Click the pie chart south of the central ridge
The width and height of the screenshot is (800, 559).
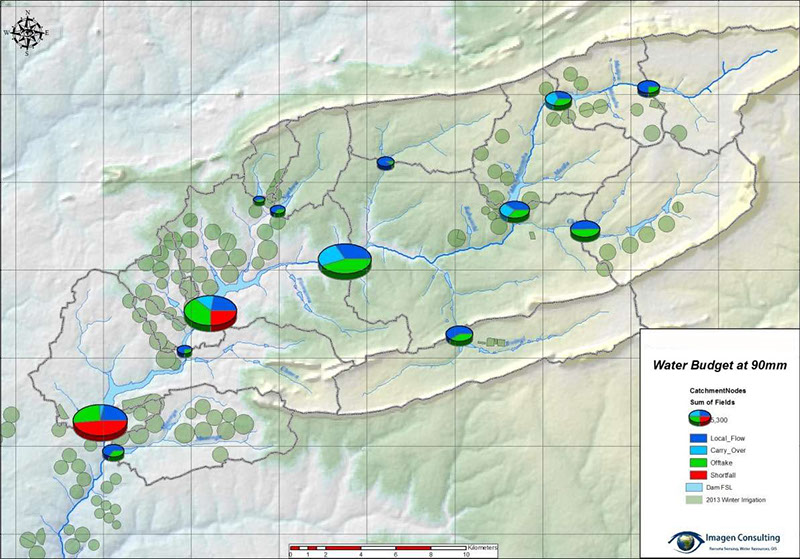(459, 334)
